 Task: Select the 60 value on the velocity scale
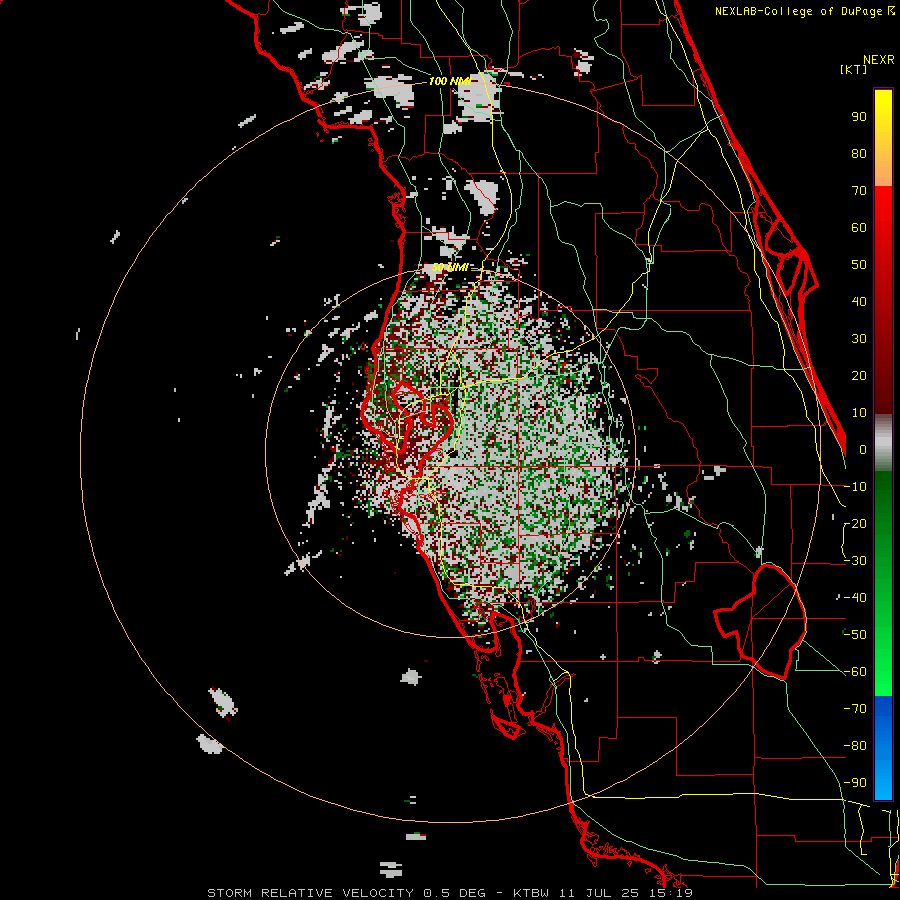coord(859,227)
